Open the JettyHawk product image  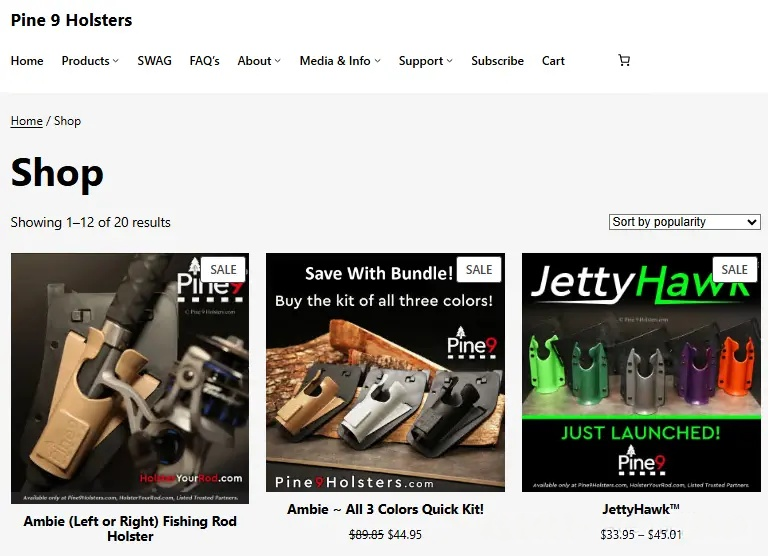pyautogui.click(x=640, y=372)
